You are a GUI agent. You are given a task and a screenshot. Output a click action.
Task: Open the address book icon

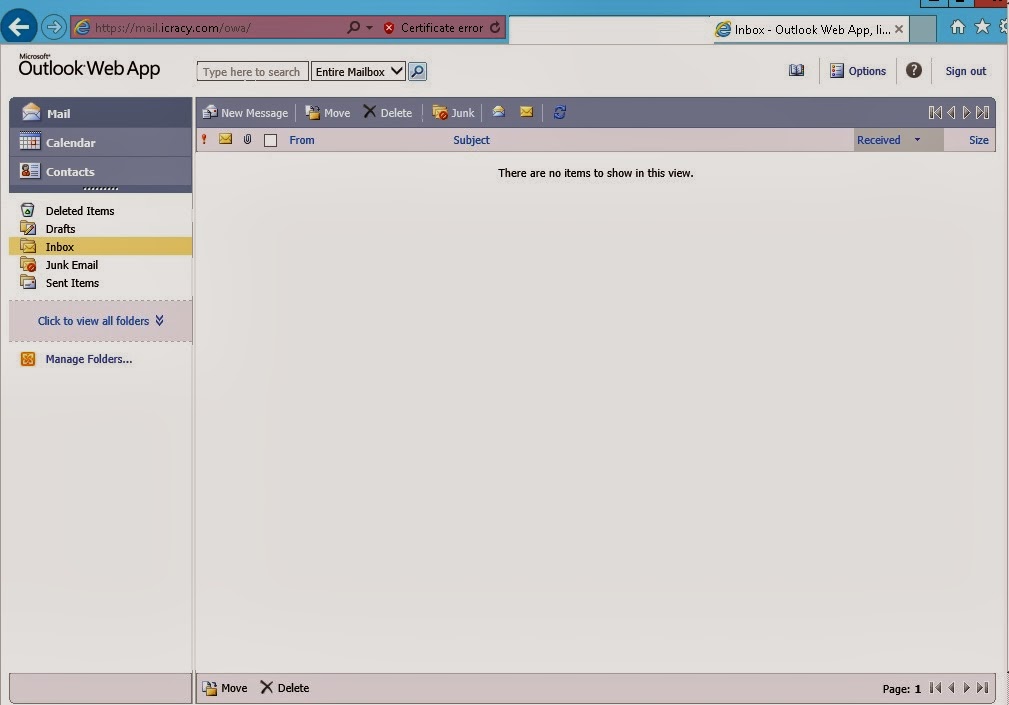(796, 71)
